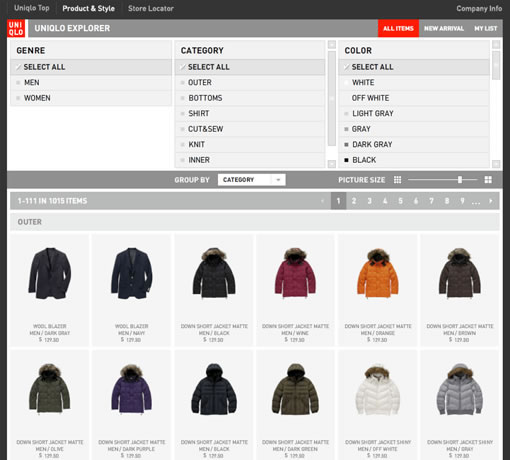Open Down Short Jacket Matte Brown product
This screenshot has width=510, height=460.
[x=460, y=290]
